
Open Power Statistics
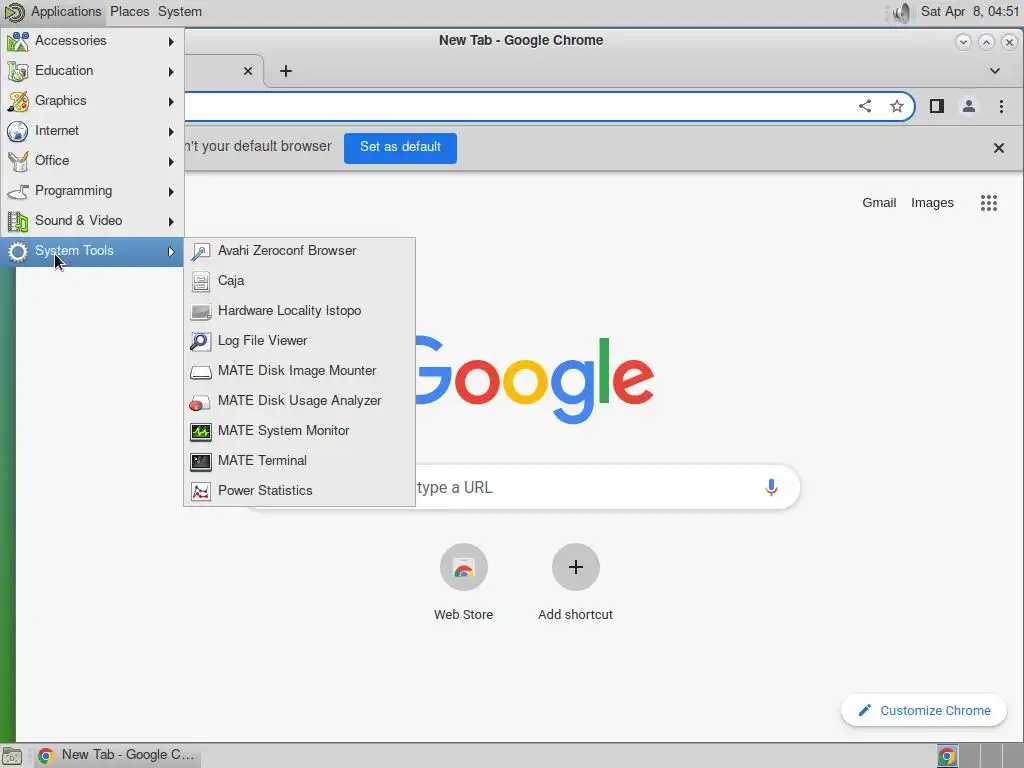click(299, 491)
